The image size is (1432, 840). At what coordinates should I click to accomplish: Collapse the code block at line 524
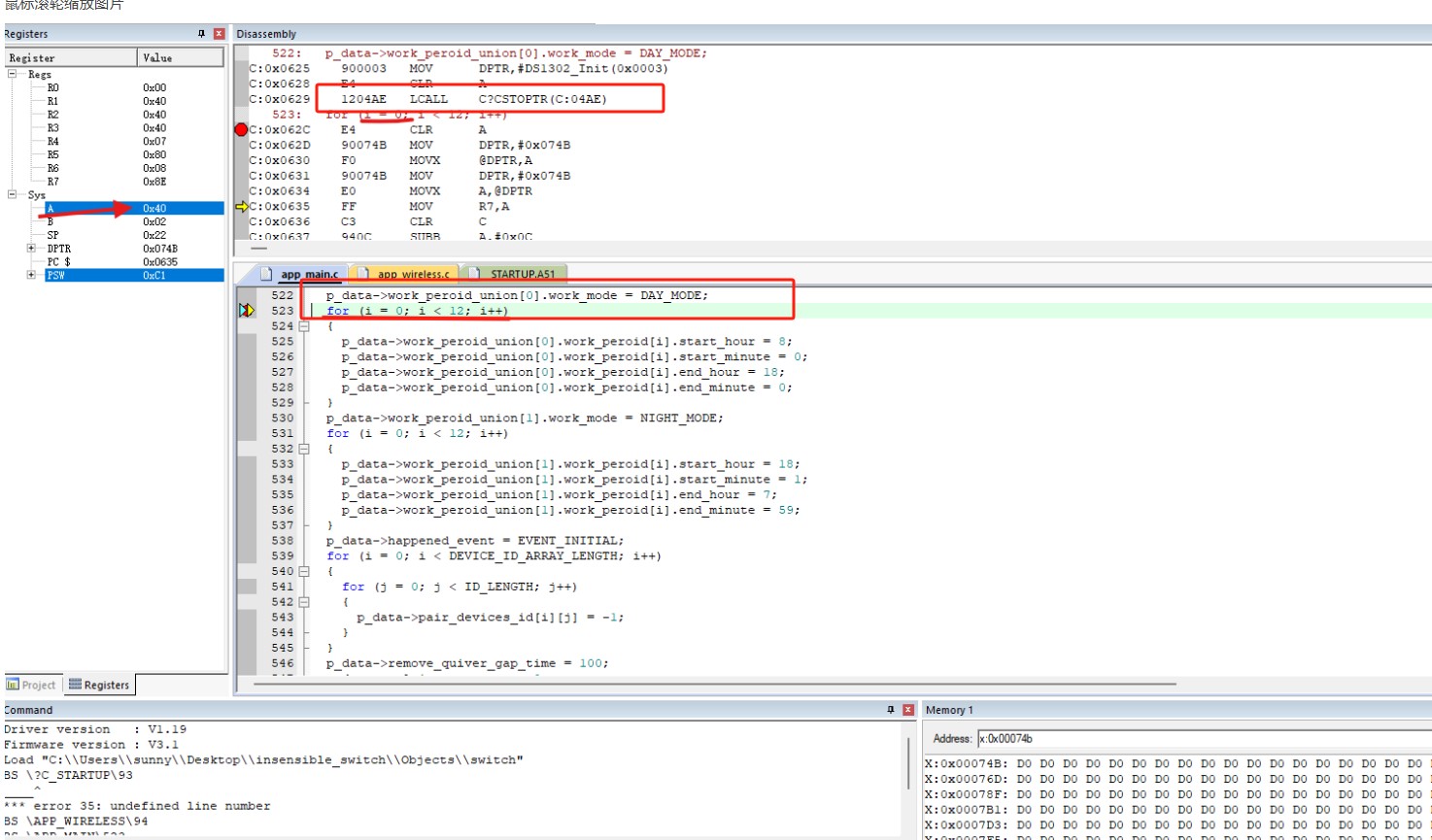pyautogui.click(x=304, y=326)
